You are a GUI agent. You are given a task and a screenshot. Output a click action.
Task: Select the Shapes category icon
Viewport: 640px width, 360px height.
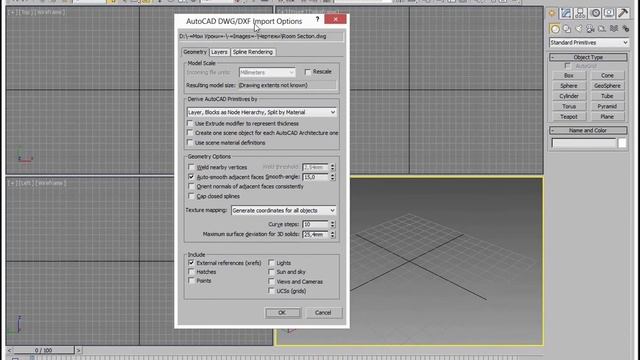567,29
